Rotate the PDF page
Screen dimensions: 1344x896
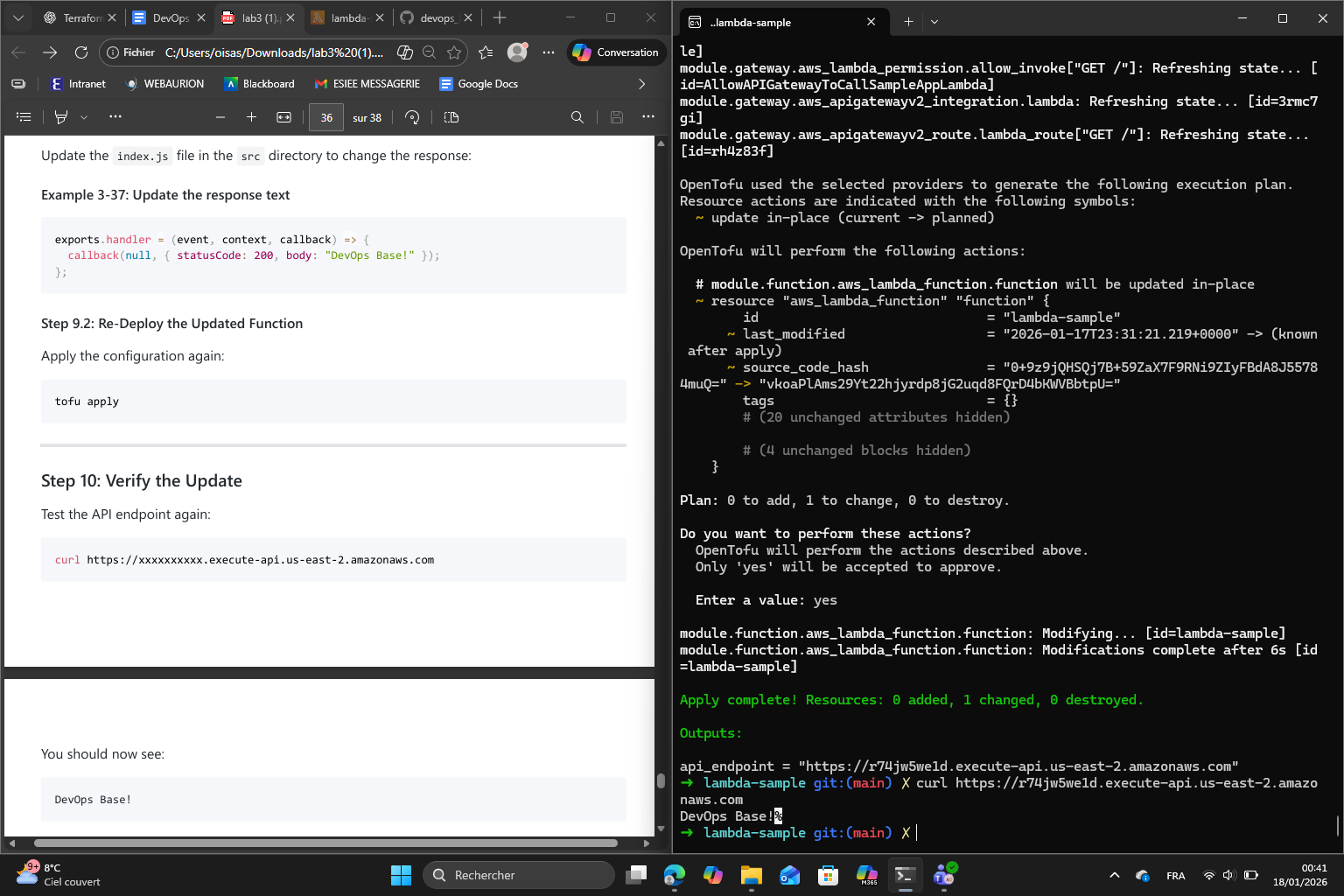(x=412, y=116)
